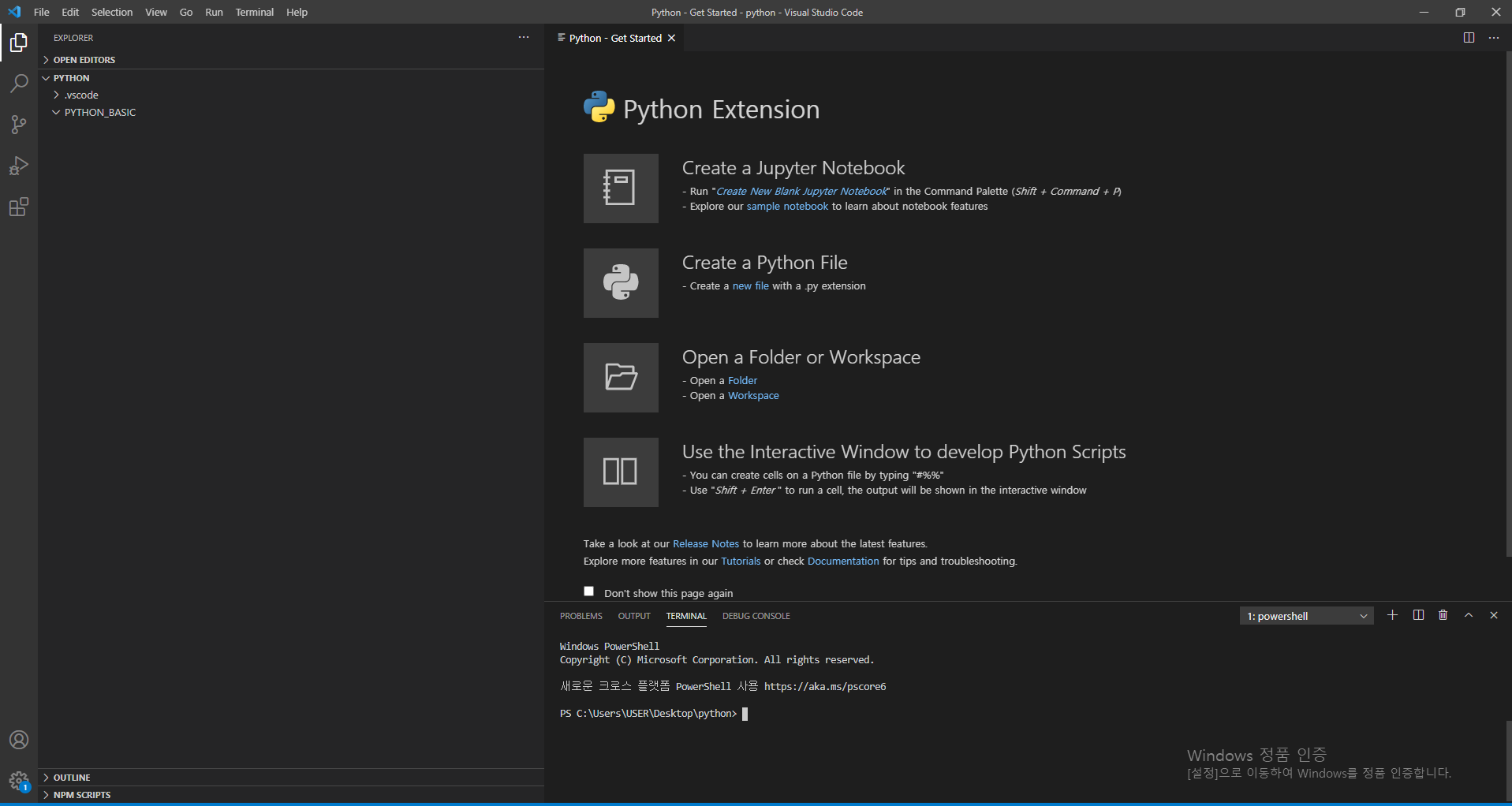Viewport: 1512px width, 806px height.
Task: Click the Python logo beside Python Extension
Action: (599, 106)
